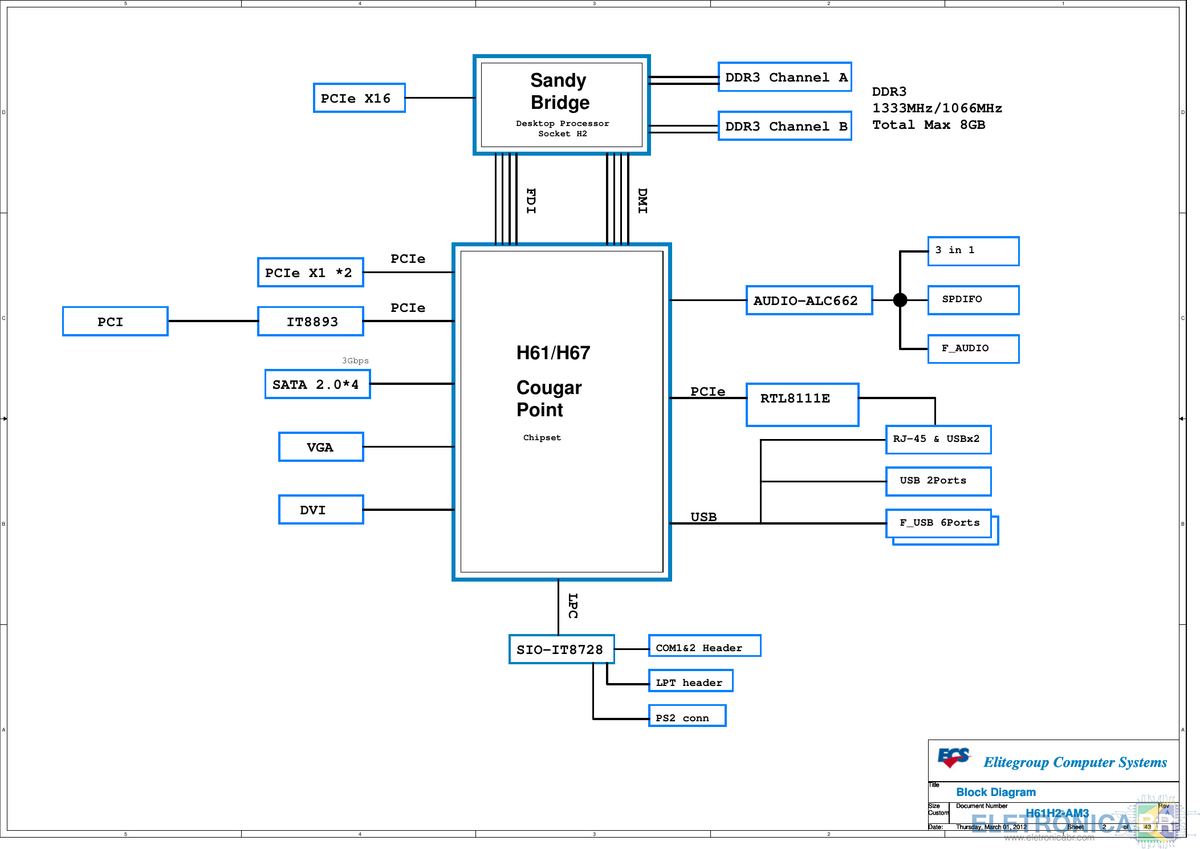Click the DMI bus label
1200x849 pixels.
pyautogui.click(x=642, y=201)
